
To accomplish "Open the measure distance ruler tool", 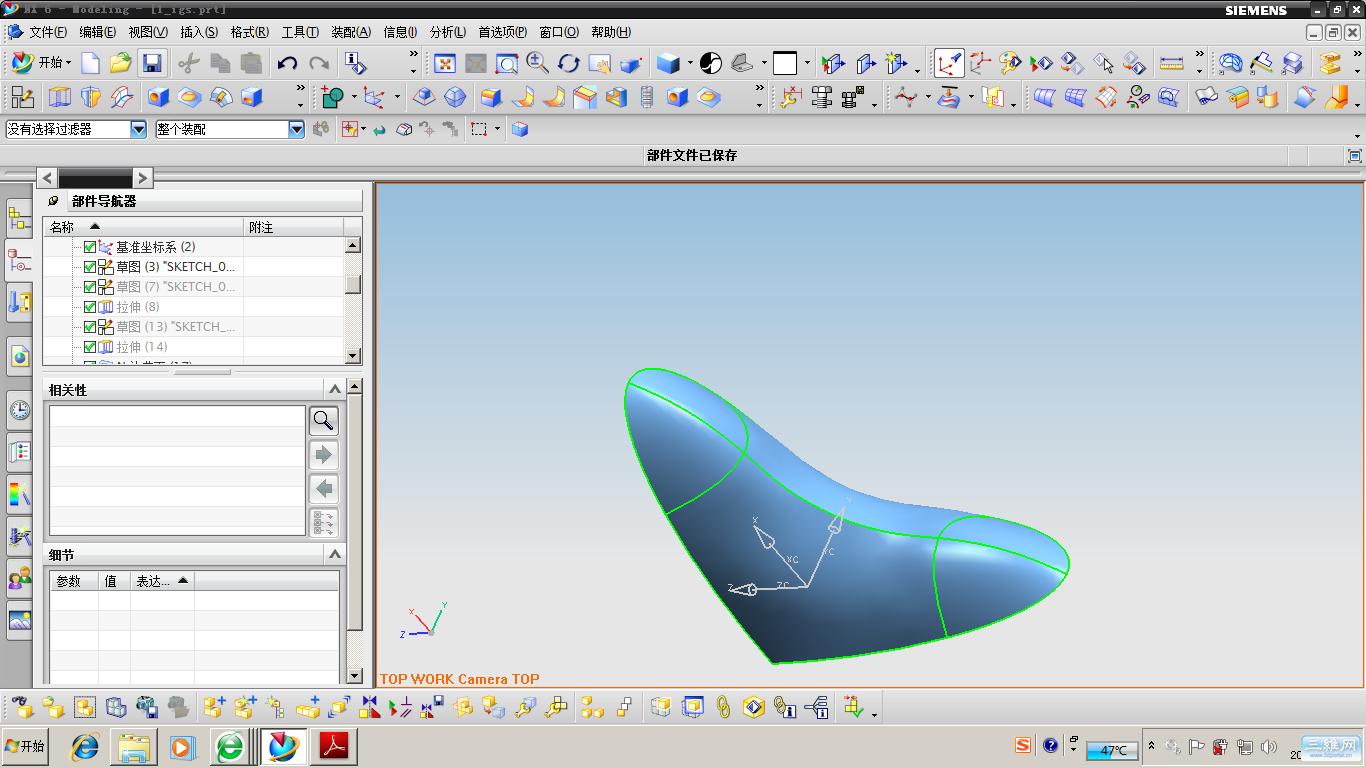I will [1171, 63].
